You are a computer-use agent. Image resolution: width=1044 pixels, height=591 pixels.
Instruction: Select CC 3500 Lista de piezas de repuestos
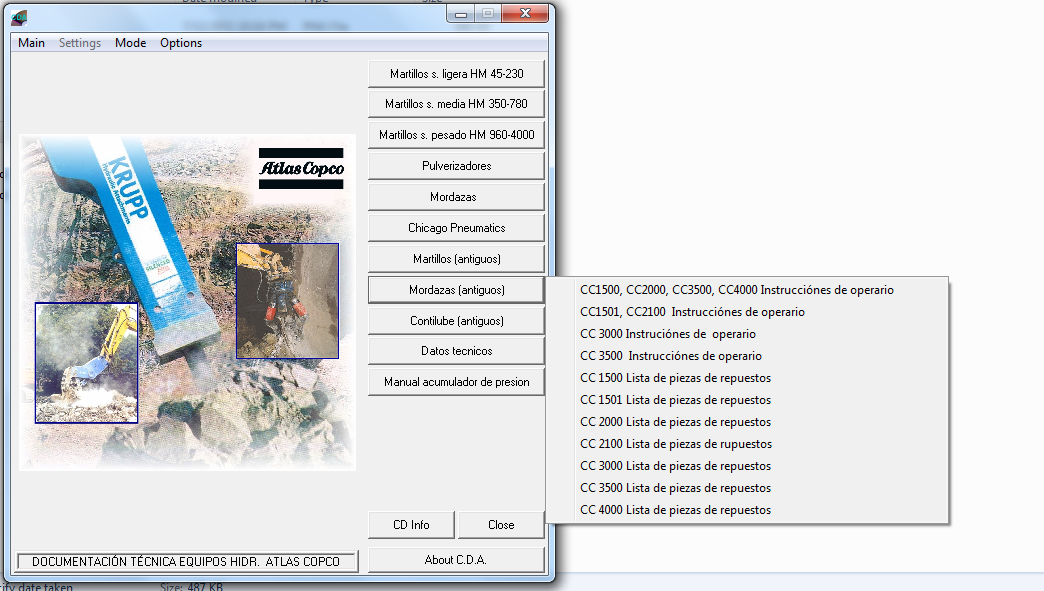coord(747,487)
